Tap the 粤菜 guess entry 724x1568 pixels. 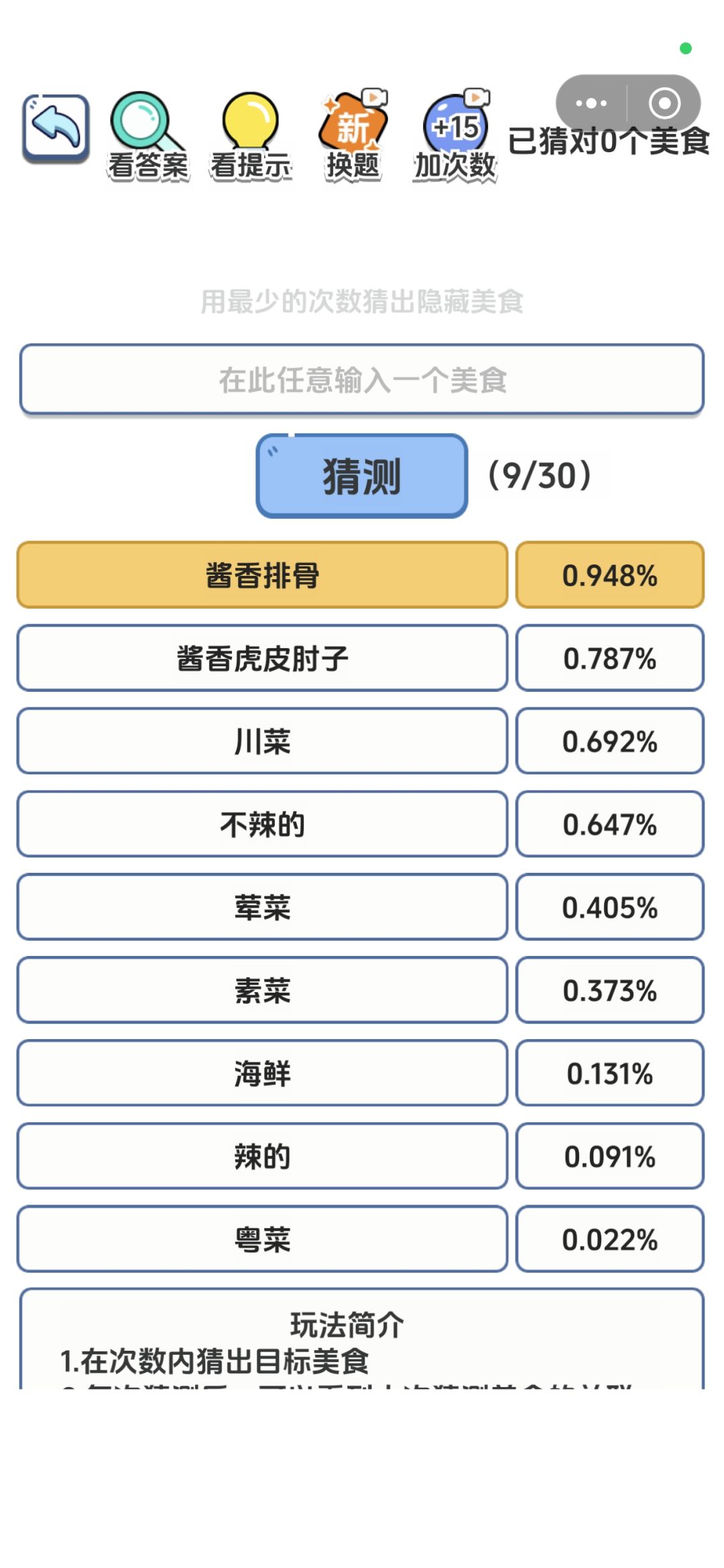[262, 1240]
